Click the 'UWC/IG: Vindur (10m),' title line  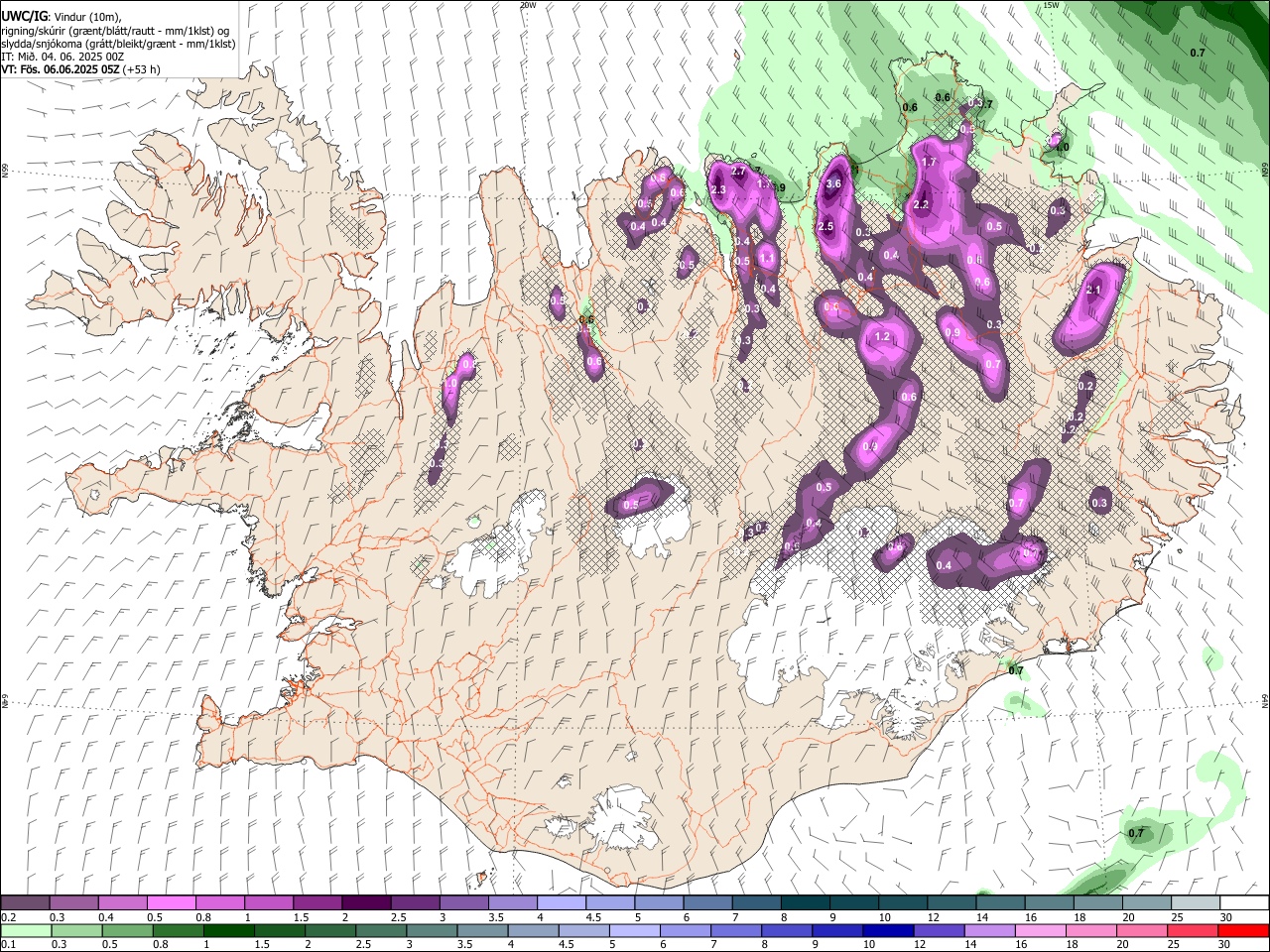coord(62,17)
